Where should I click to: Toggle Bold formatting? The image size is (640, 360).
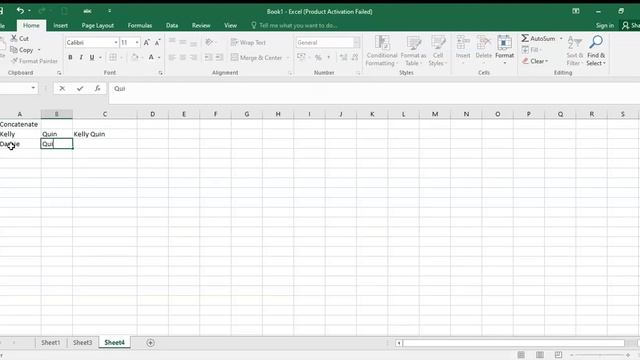pyautogui.click(x=70, y=58)
